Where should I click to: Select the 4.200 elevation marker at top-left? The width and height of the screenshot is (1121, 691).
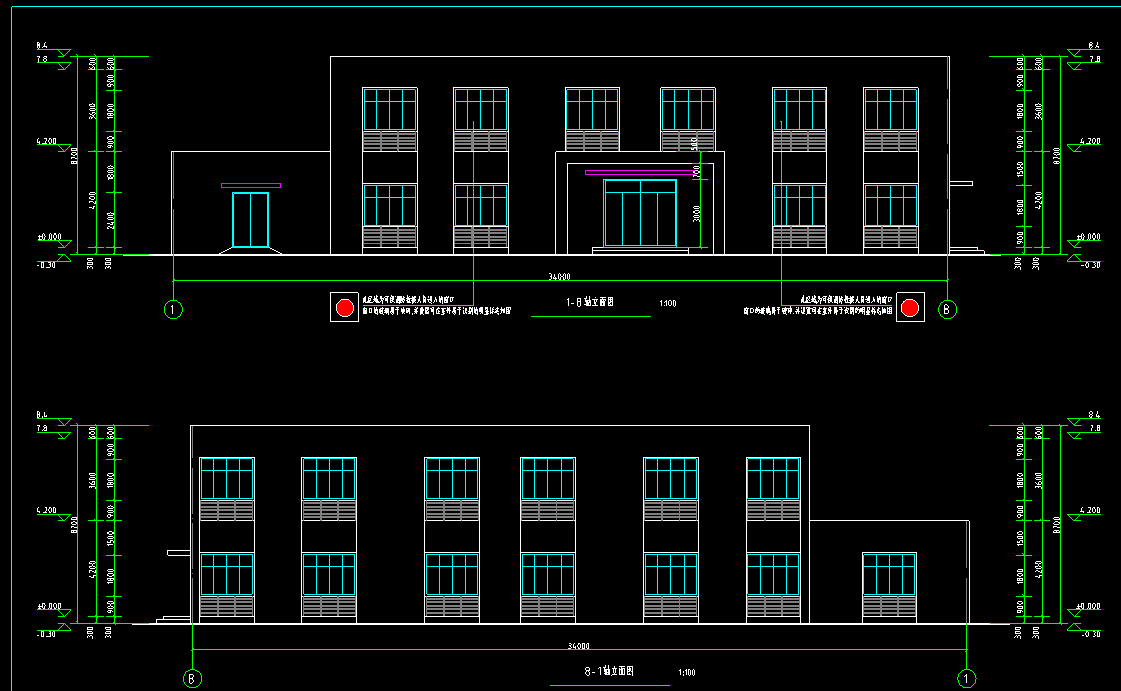pos(47,142)
